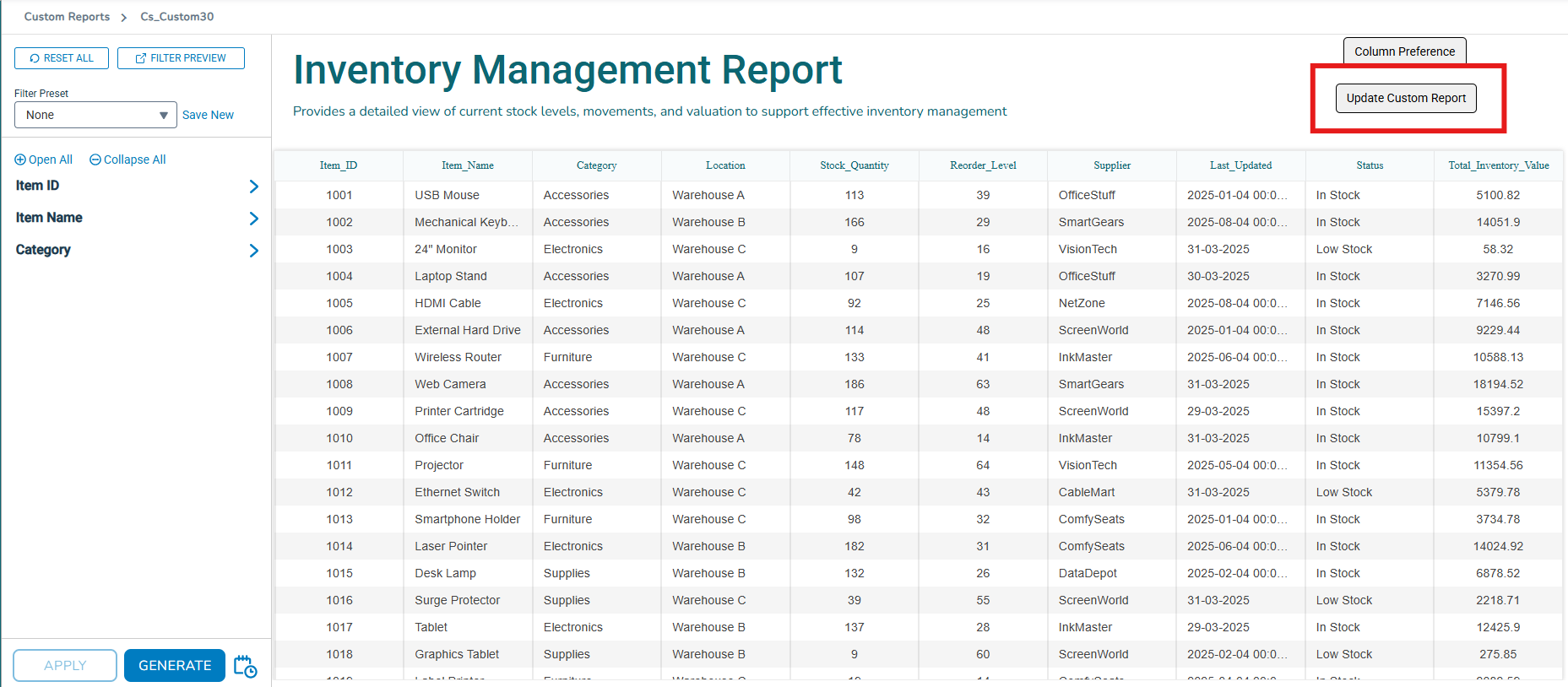Click the Update Custom Report button
The height and width of the screenshot is (687, 1568).
pos(1406,98)
